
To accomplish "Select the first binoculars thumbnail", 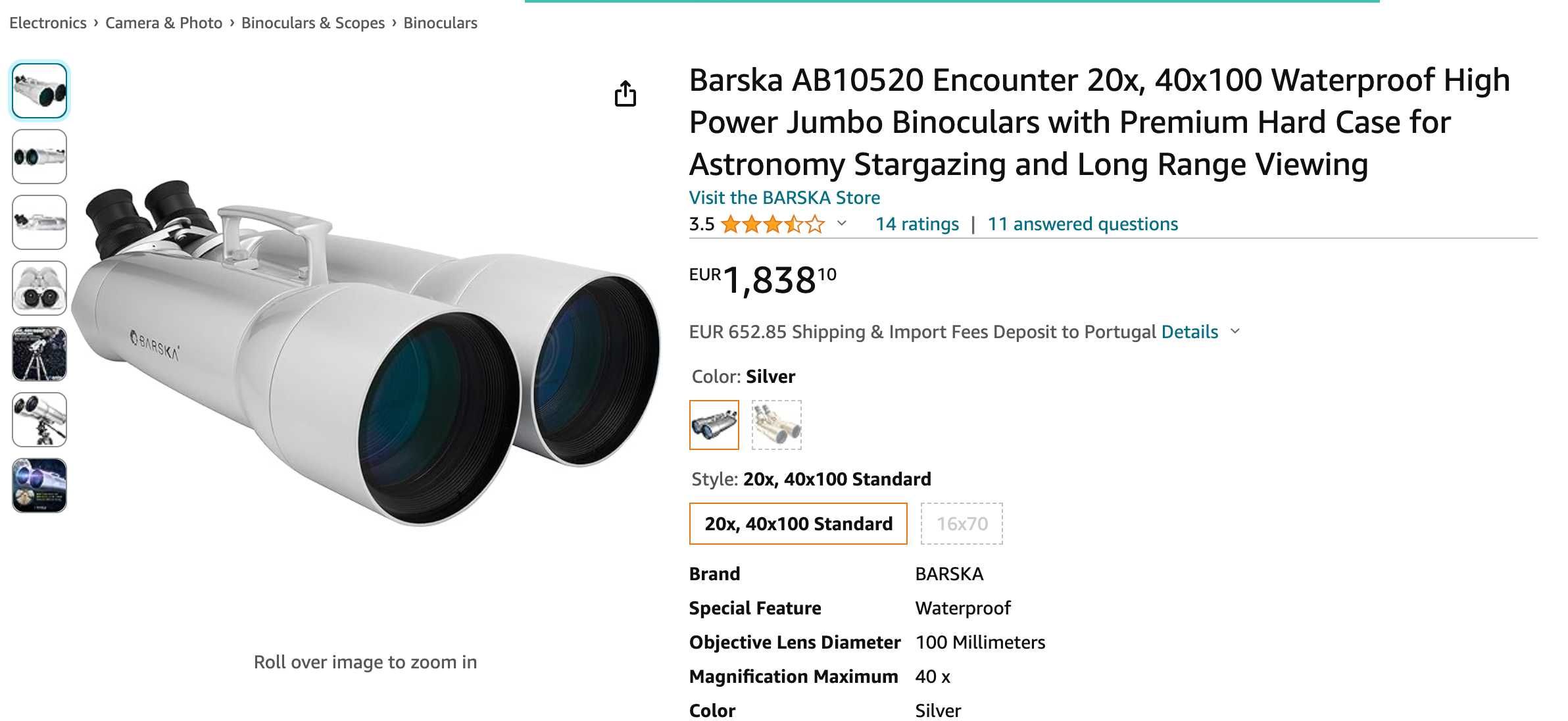I will click(39, 91).
